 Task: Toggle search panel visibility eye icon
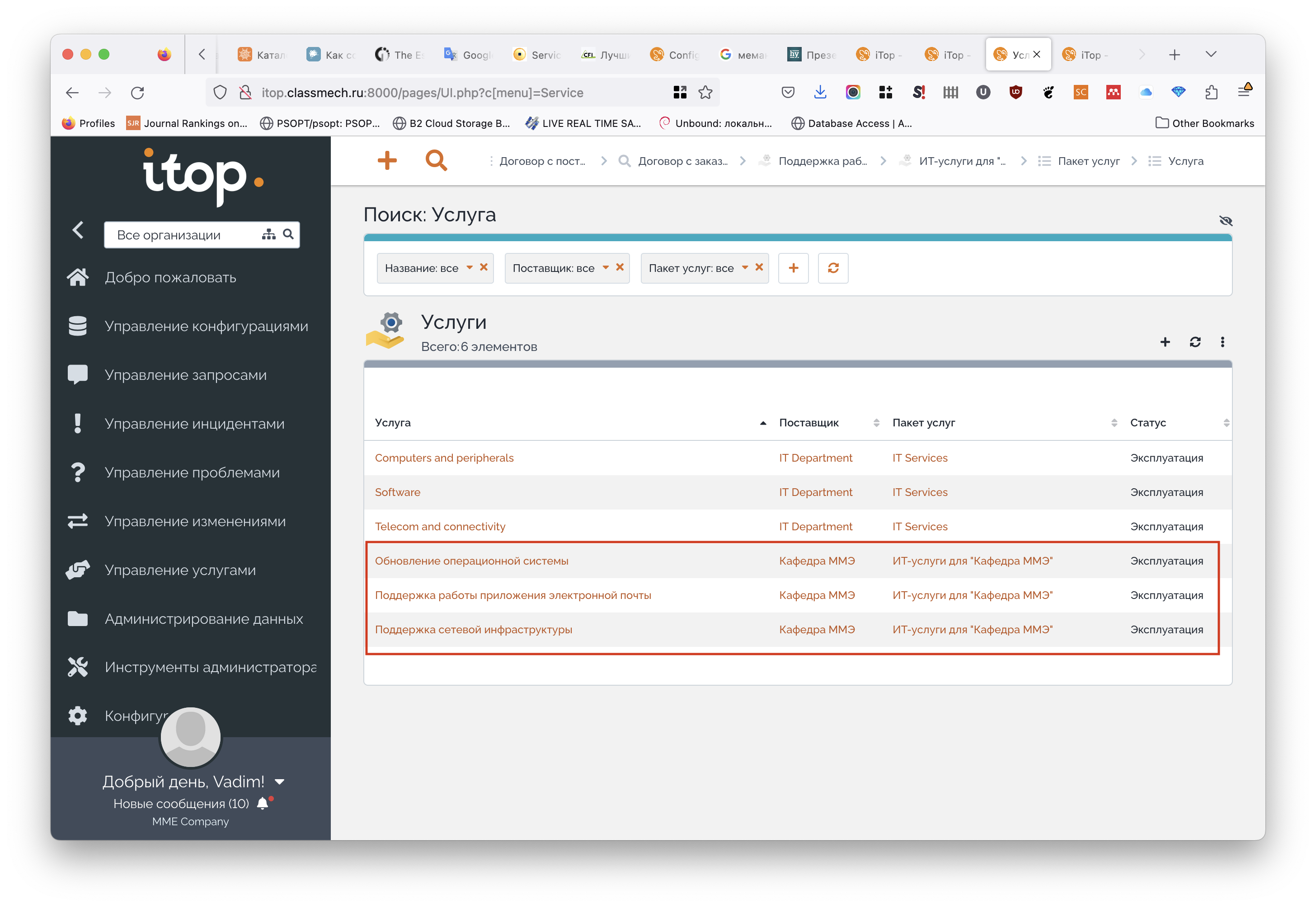tap(1226, 221)
